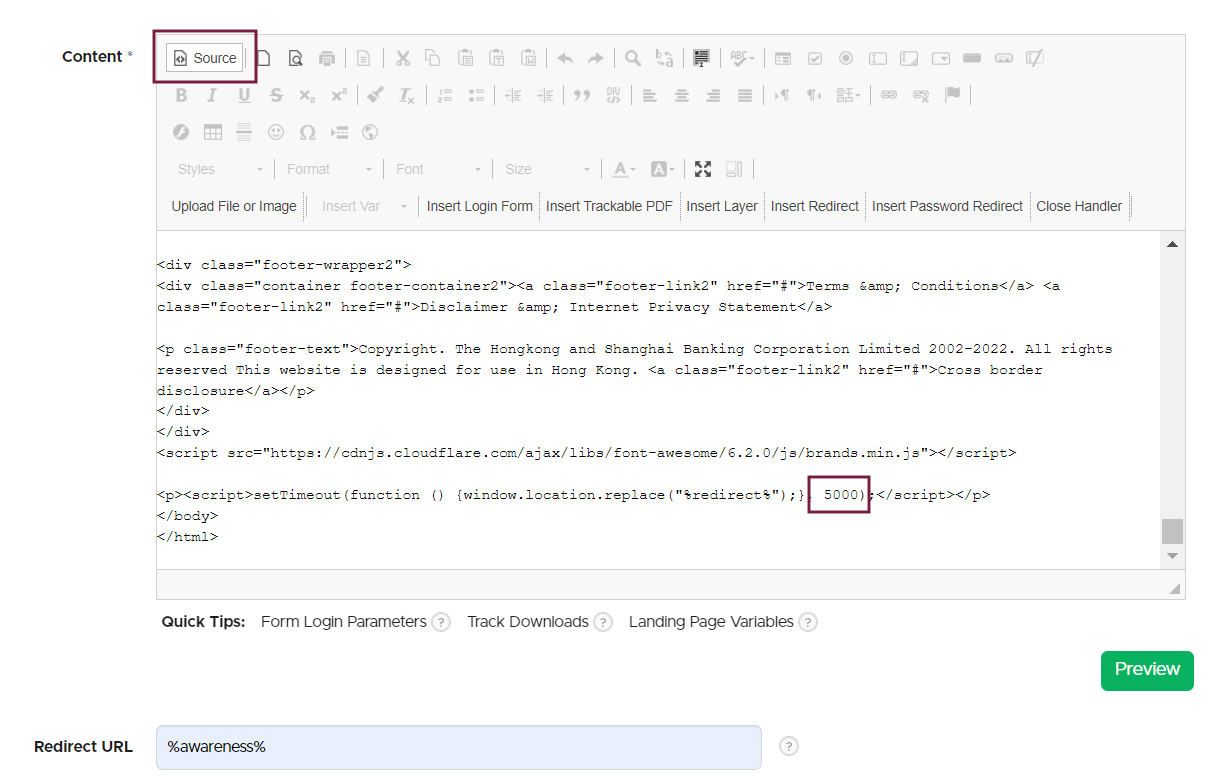The image size is (1212, 778).
Task: Open the Set Language dropdown
Action: click(x=849, y=96)
